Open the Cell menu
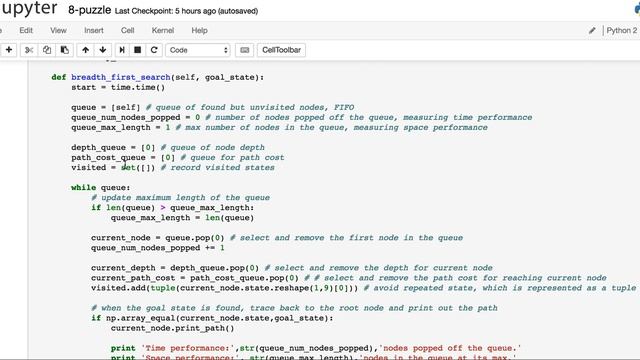The width and height of the screenshot is (640, 360). [x=127, y=31]
